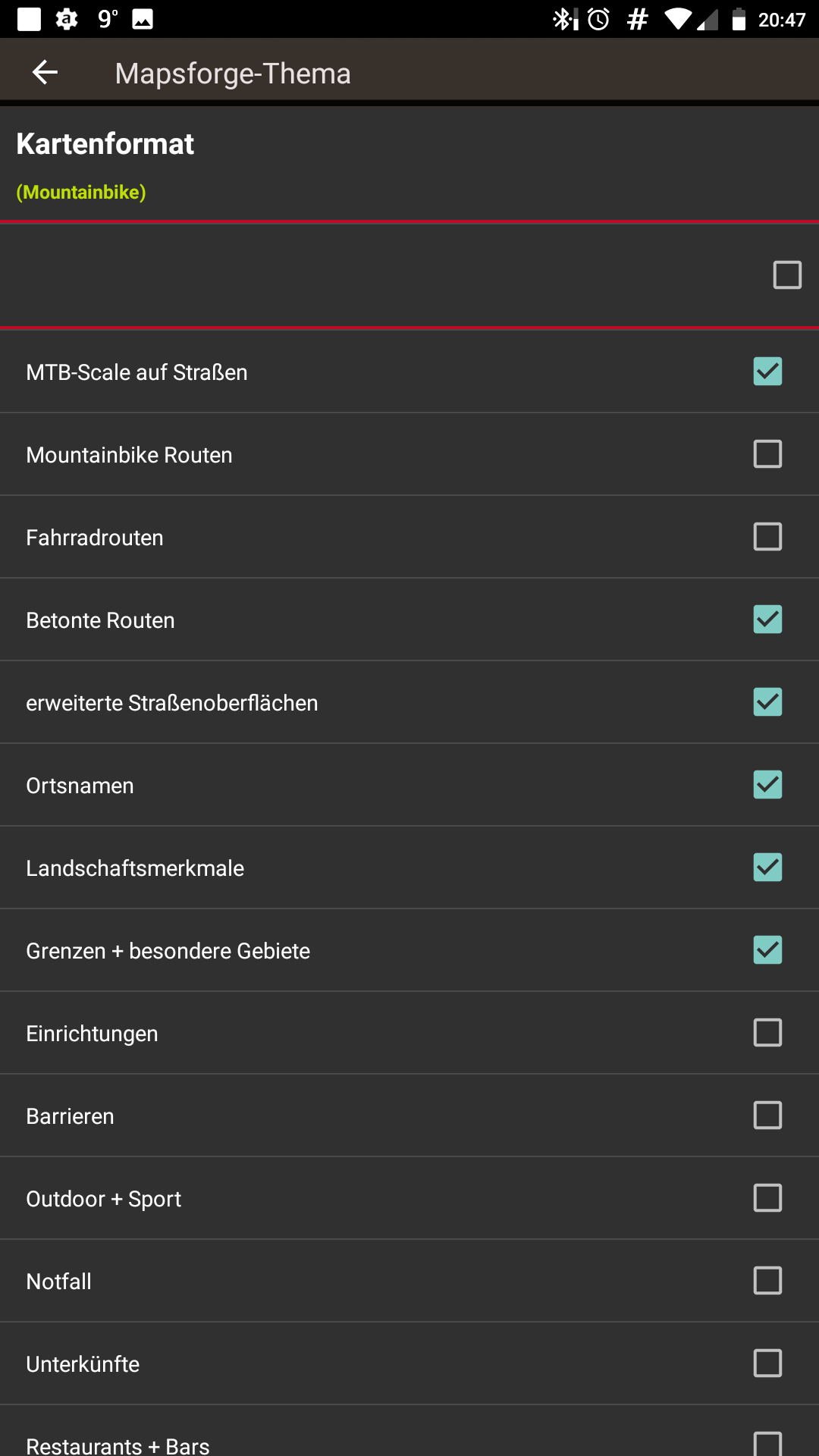Enable Mountainbike Routen checkbox
Image resolution: width=819 pixels, height=1456 pixels.
pos(767,454)
